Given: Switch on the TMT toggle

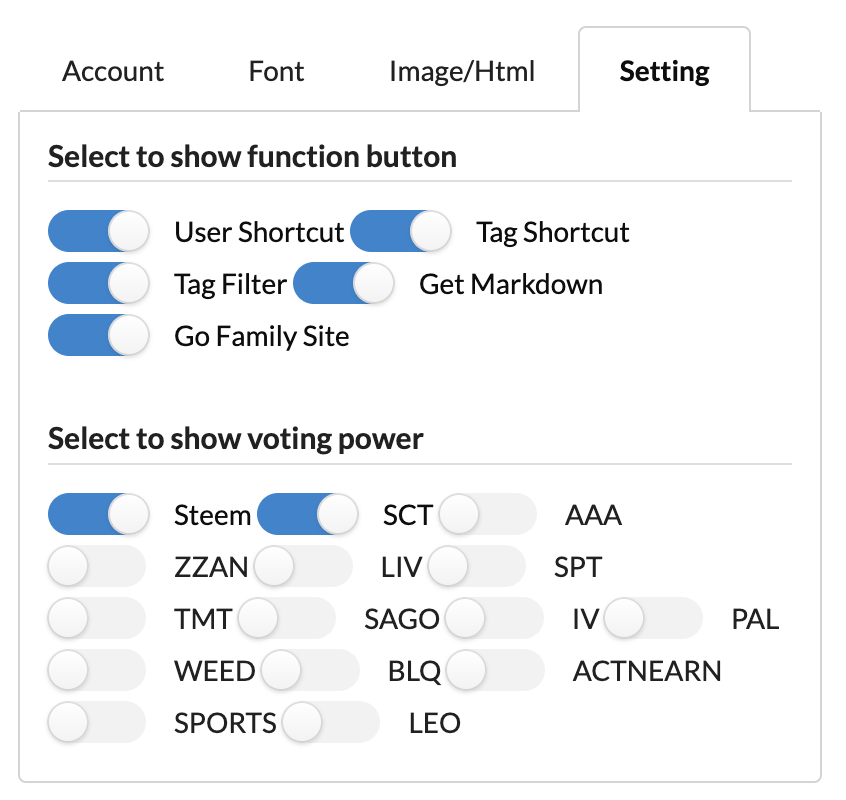Looking at the screenshot, I should coord(98,618).
